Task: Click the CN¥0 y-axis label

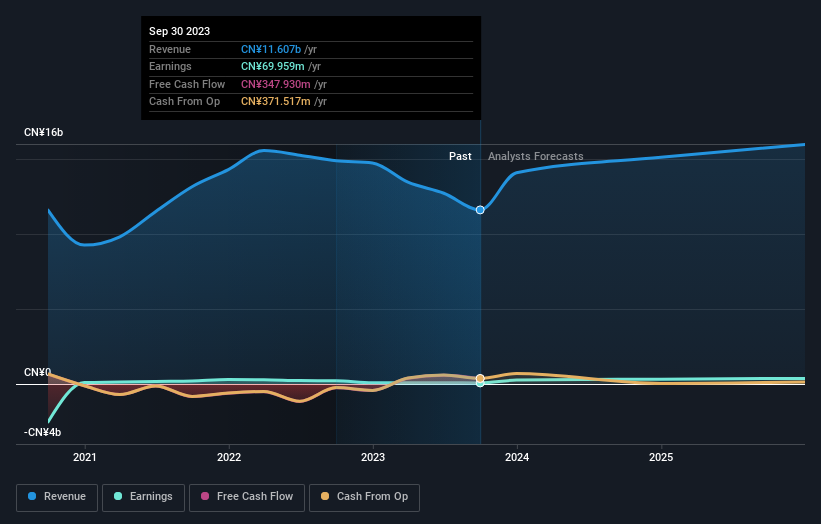Action: (38, 372)
